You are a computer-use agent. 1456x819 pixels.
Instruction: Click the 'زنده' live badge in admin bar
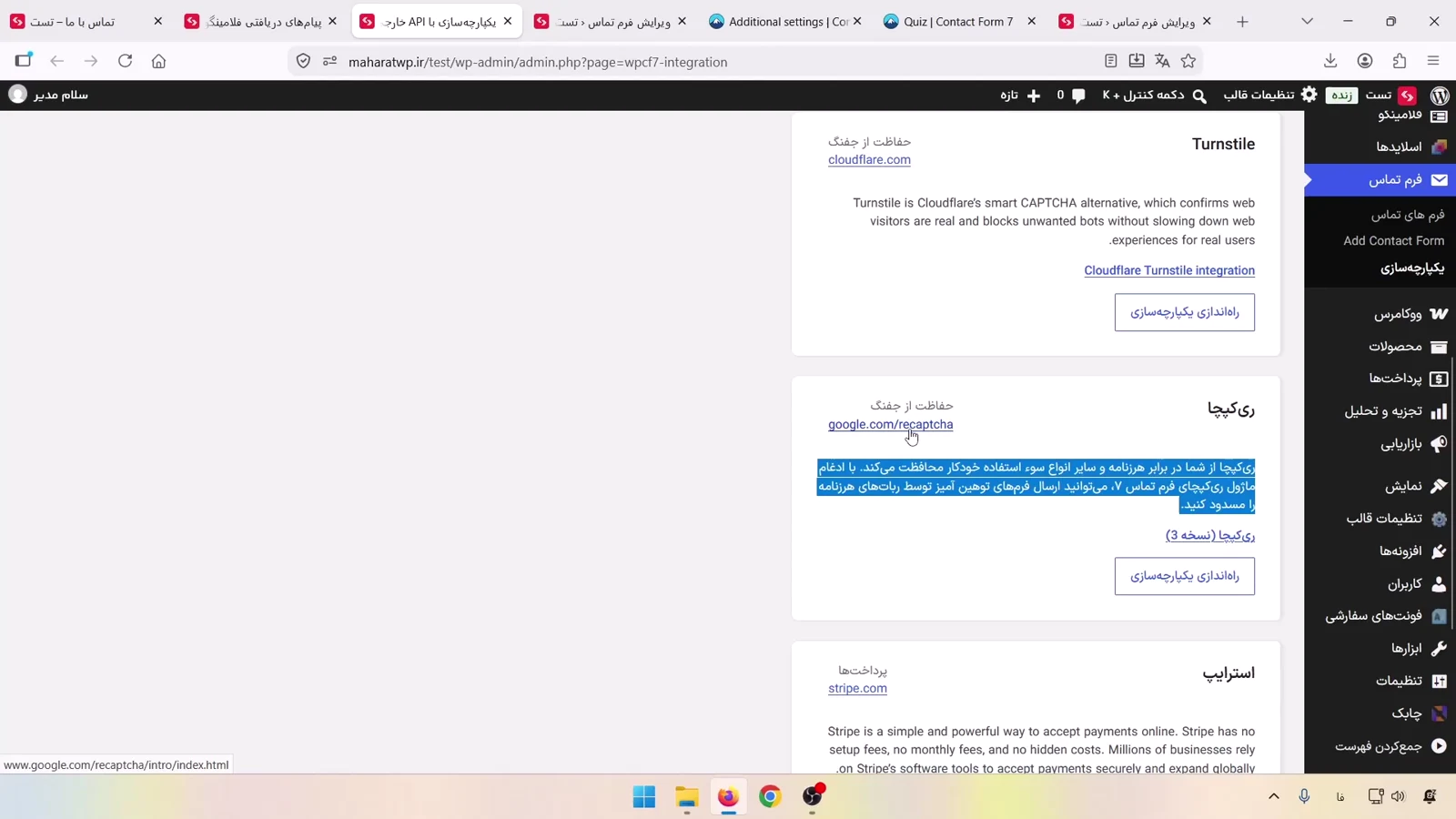1341,96
